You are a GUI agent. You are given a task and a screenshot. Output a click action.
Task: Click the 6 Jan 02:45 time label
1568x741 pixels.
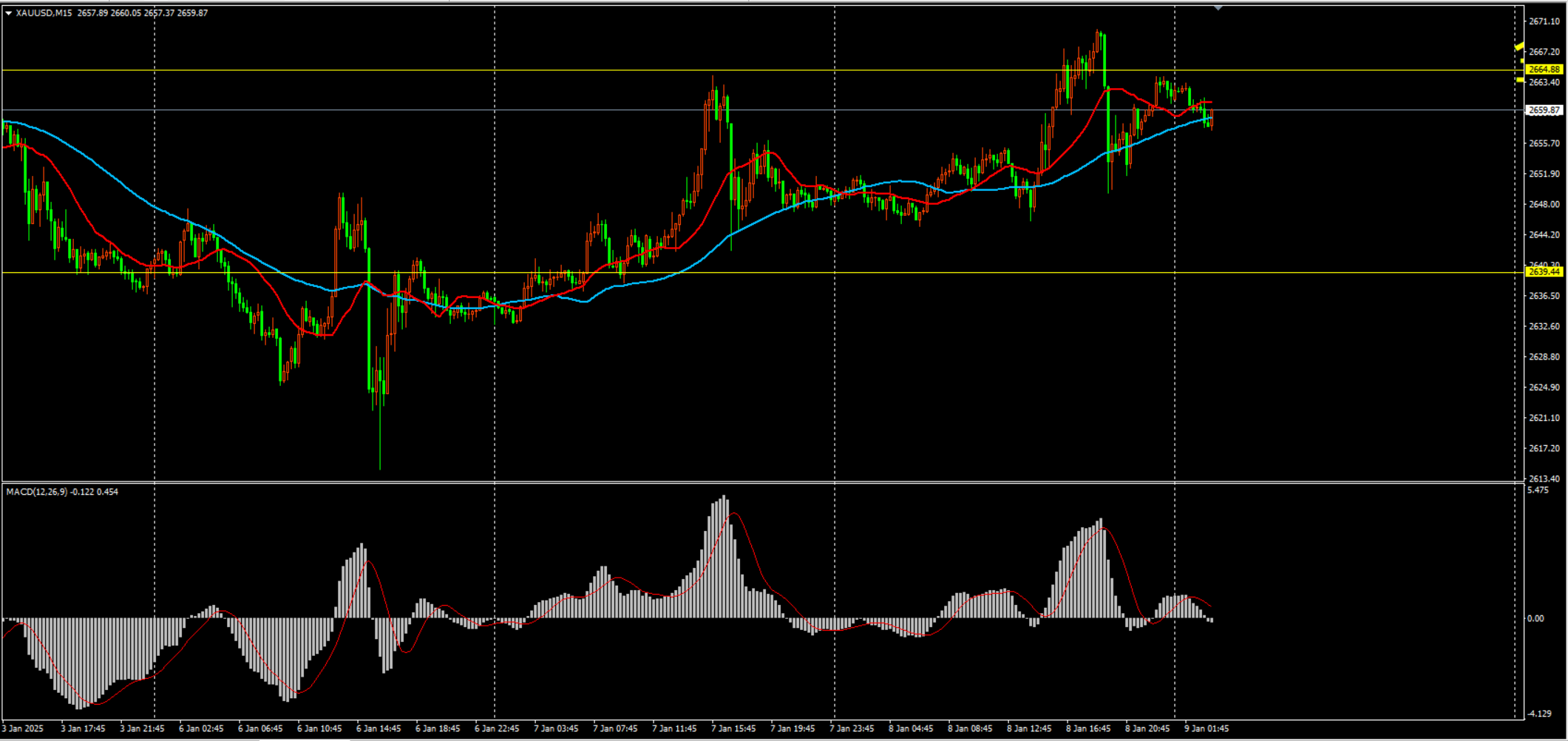[201, 728]
